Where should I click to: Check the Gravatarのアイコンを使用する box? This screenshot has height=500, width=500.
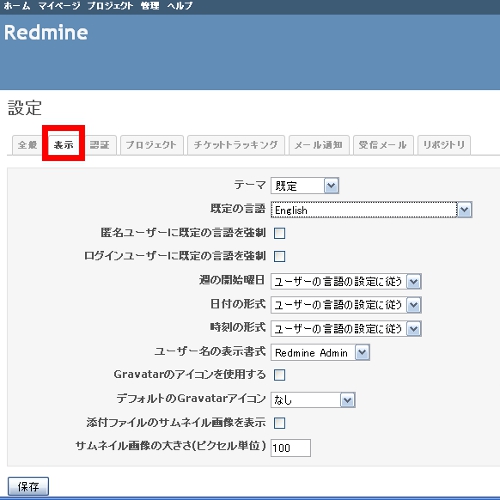(279, 375)
